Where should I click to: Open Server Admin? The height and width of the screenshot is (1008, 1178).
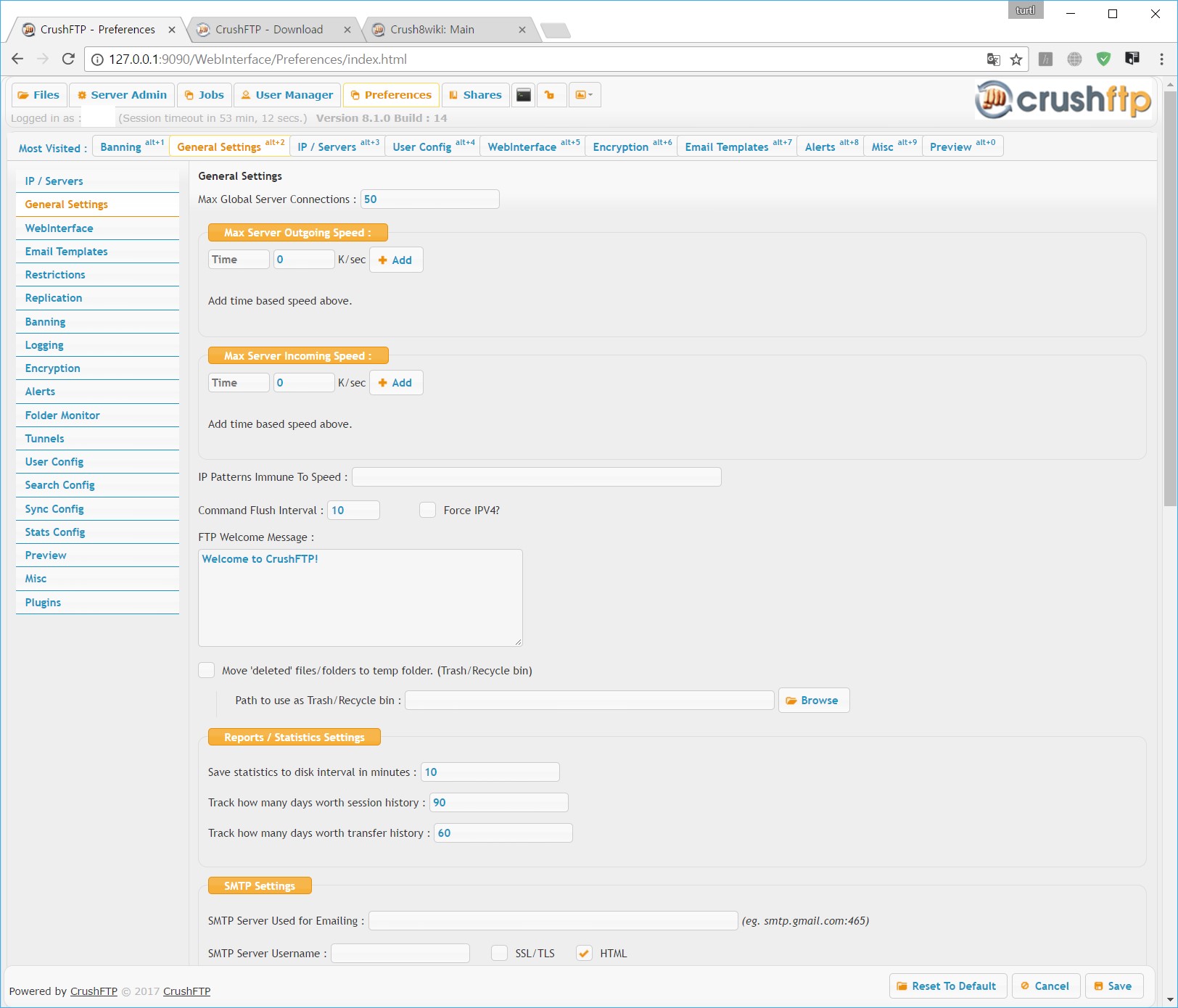coord(122,95)
